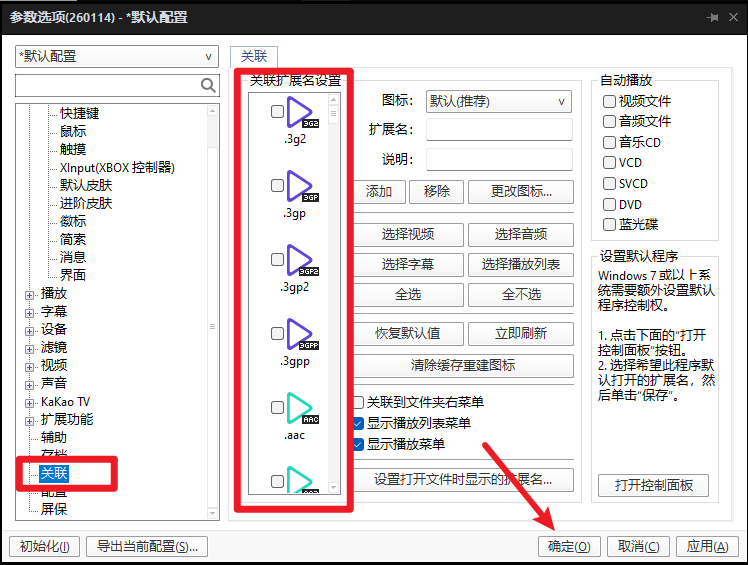Image resolution: width=748 pixels, height=565 pixels.
Task: Expand the 设备 tree node
Action: click(x=30, y=331)
